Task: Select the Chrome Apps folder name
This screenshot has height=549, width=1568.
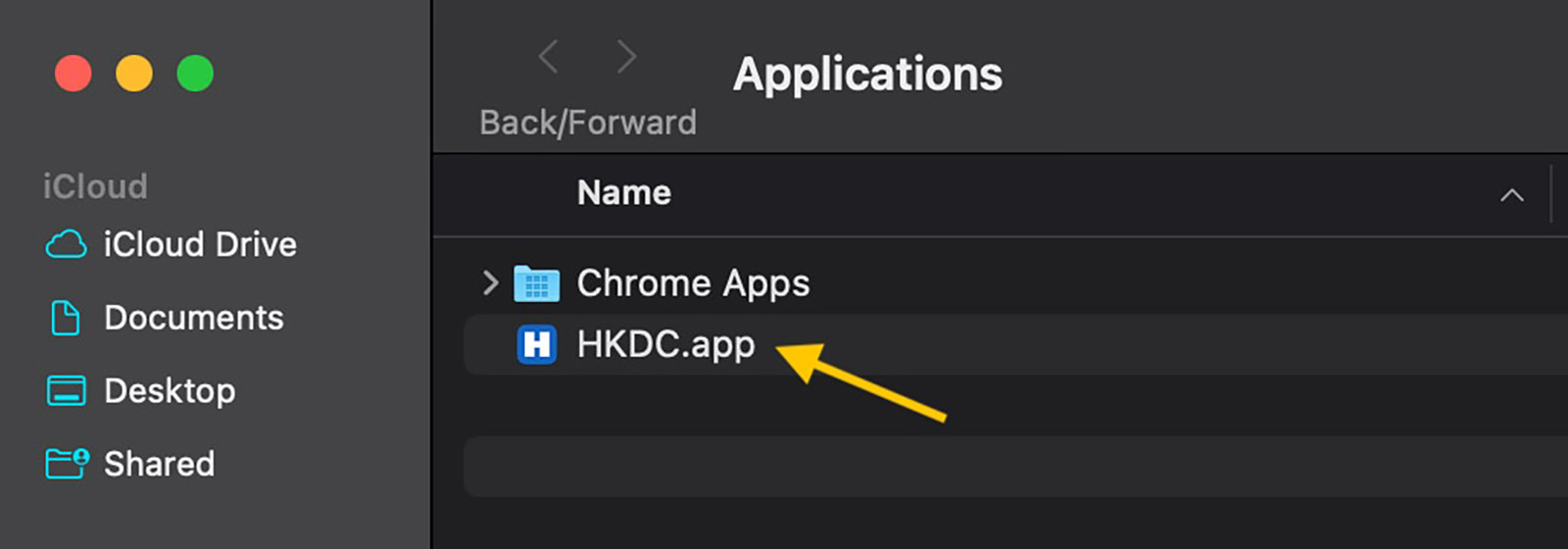Action: pyautogui.click(x=693, y=283)
